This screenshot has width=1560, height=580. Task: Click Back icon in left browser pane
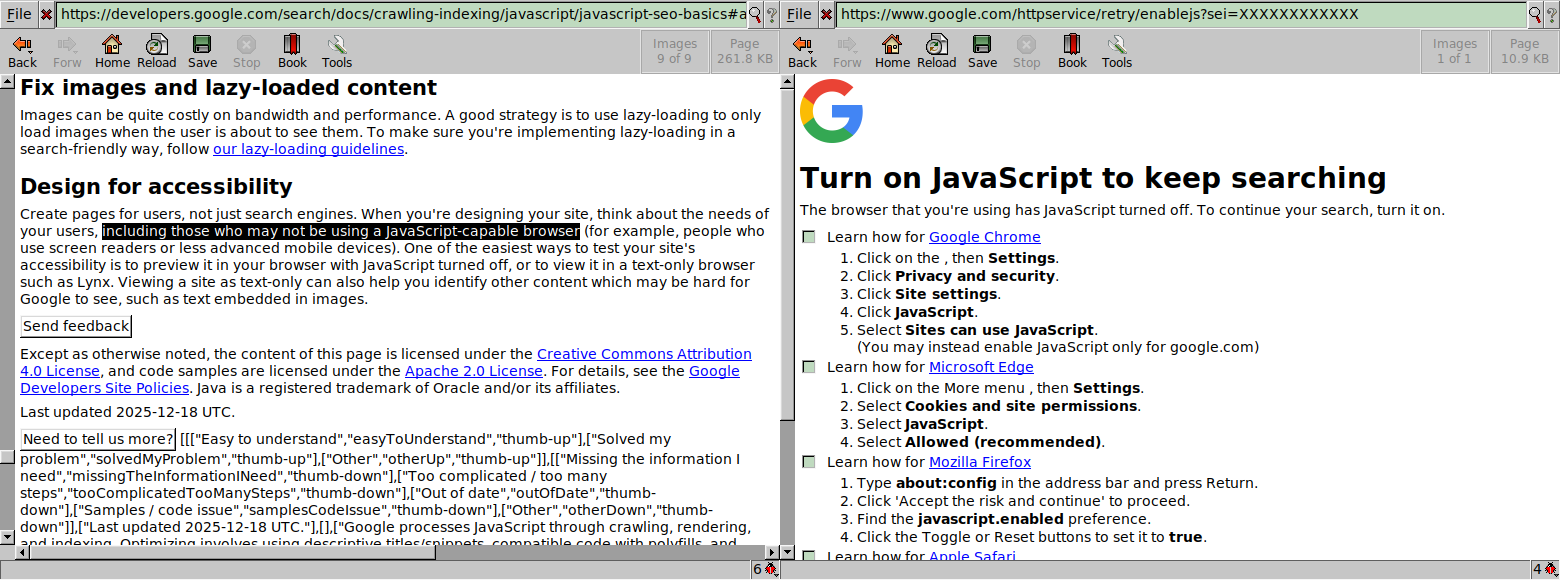click(22, 52)
